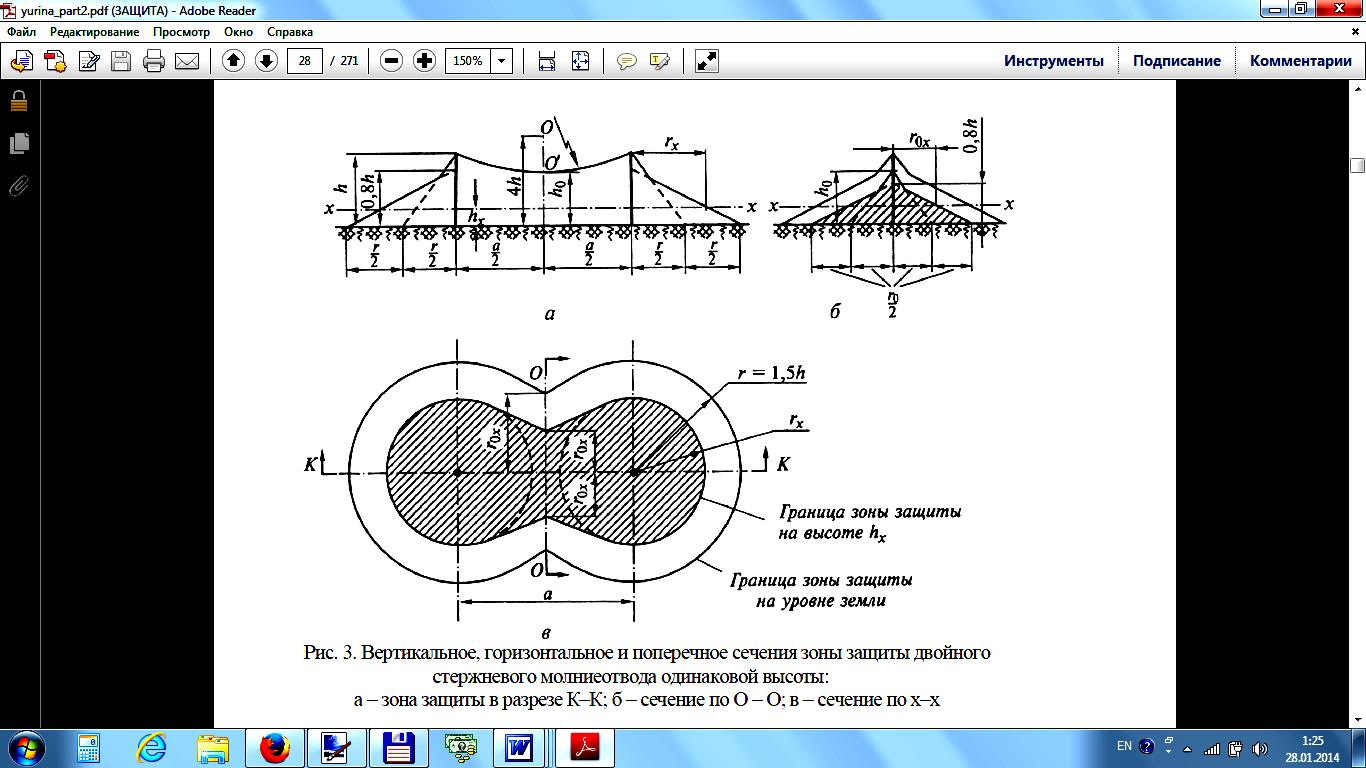Open Firefox from the Windows taskbar

pyautogui.click(x=274, y=747)
